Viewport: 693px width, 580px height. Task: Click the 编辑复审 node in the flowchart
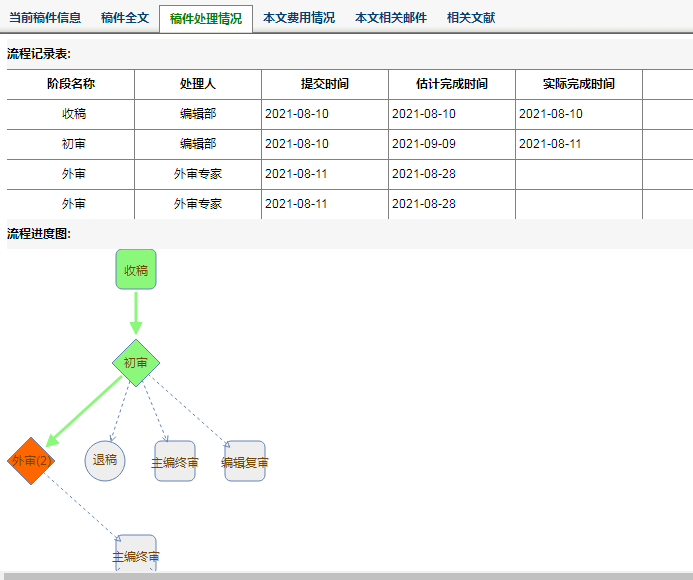coord(245,462)
